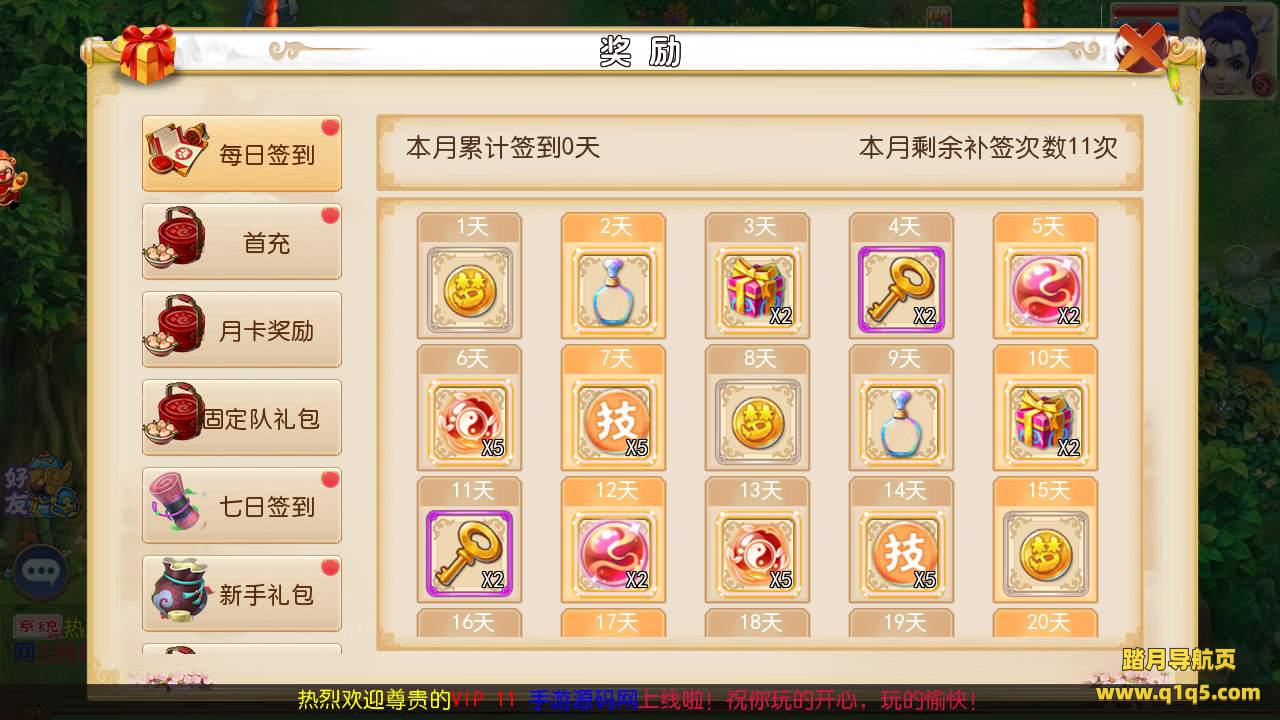Screen dimensions: 1280x720
Task: Open the 每日签到 daily sign-in tab
Action: 242,153
